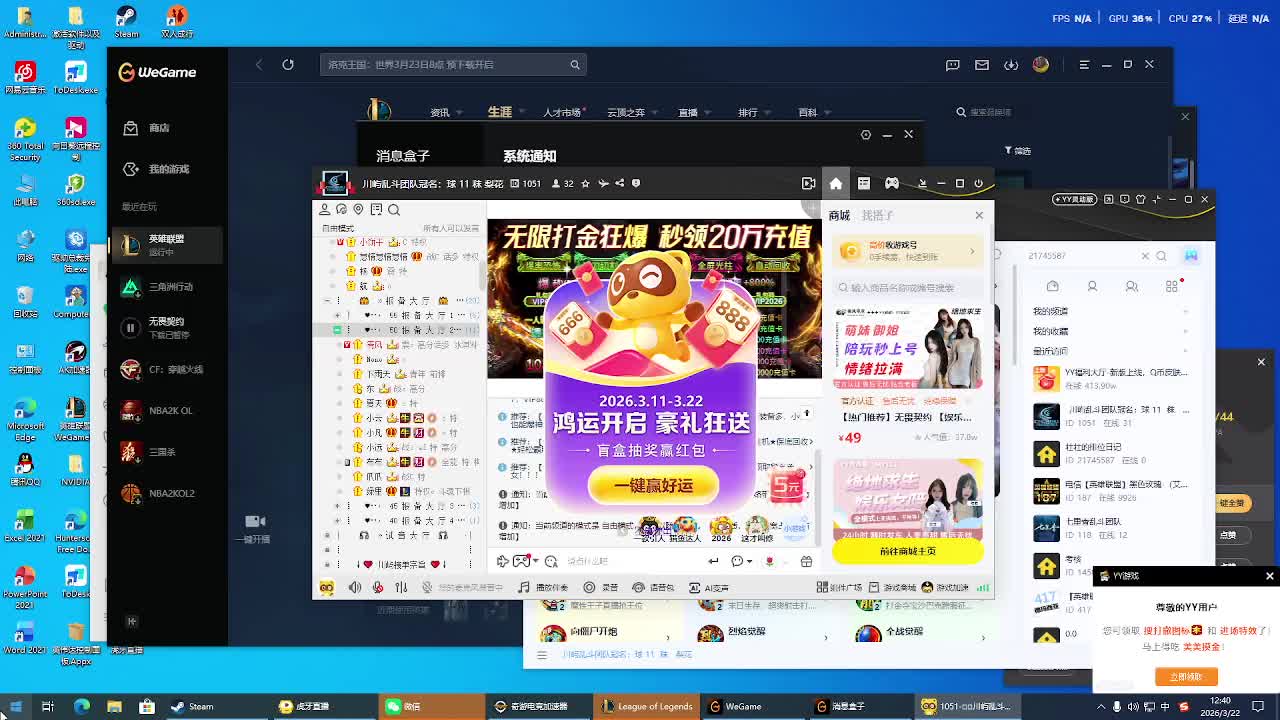Click the 一键赢好运 lucky draw button
This screenshot has height=720, width=1280.
click(x=652, y=485)
